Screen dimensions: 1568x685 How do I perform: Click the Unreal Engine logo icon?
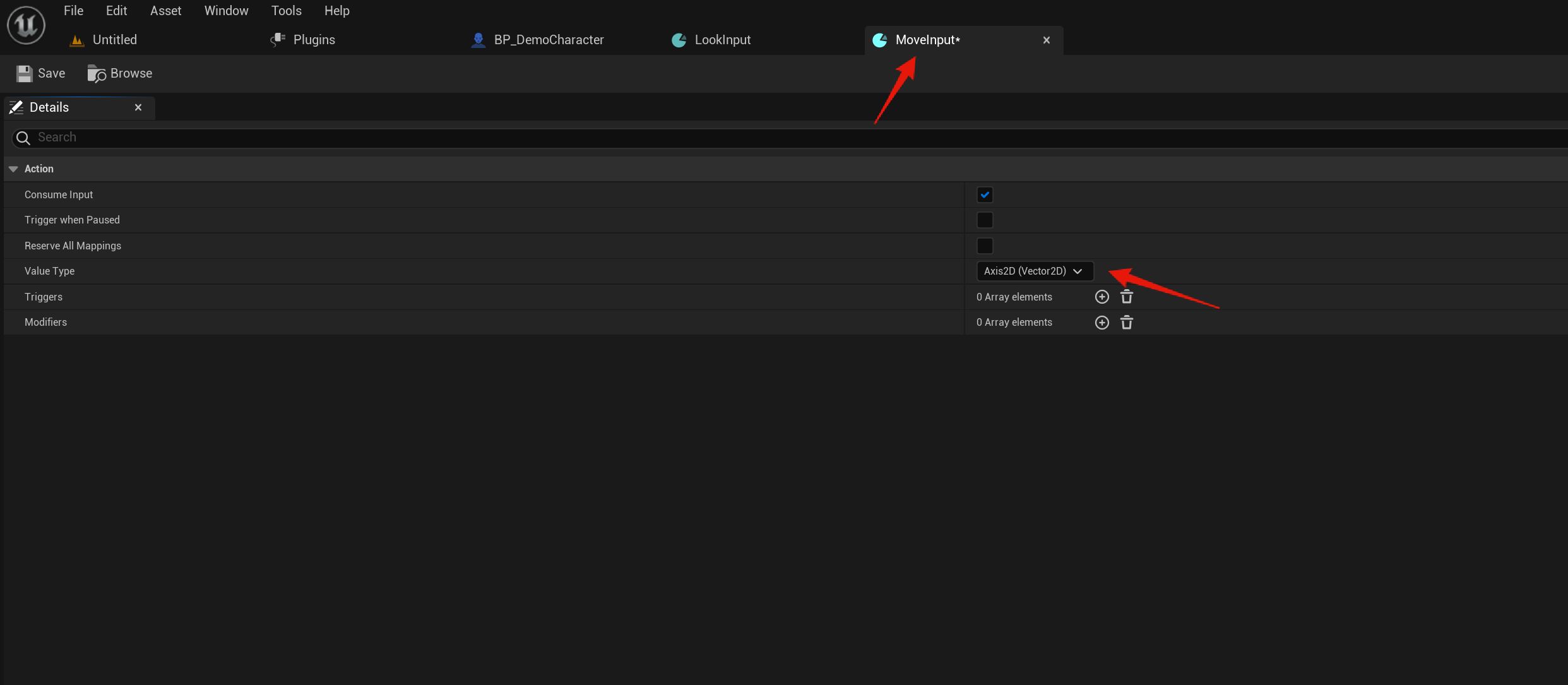[x=26, y=25]
